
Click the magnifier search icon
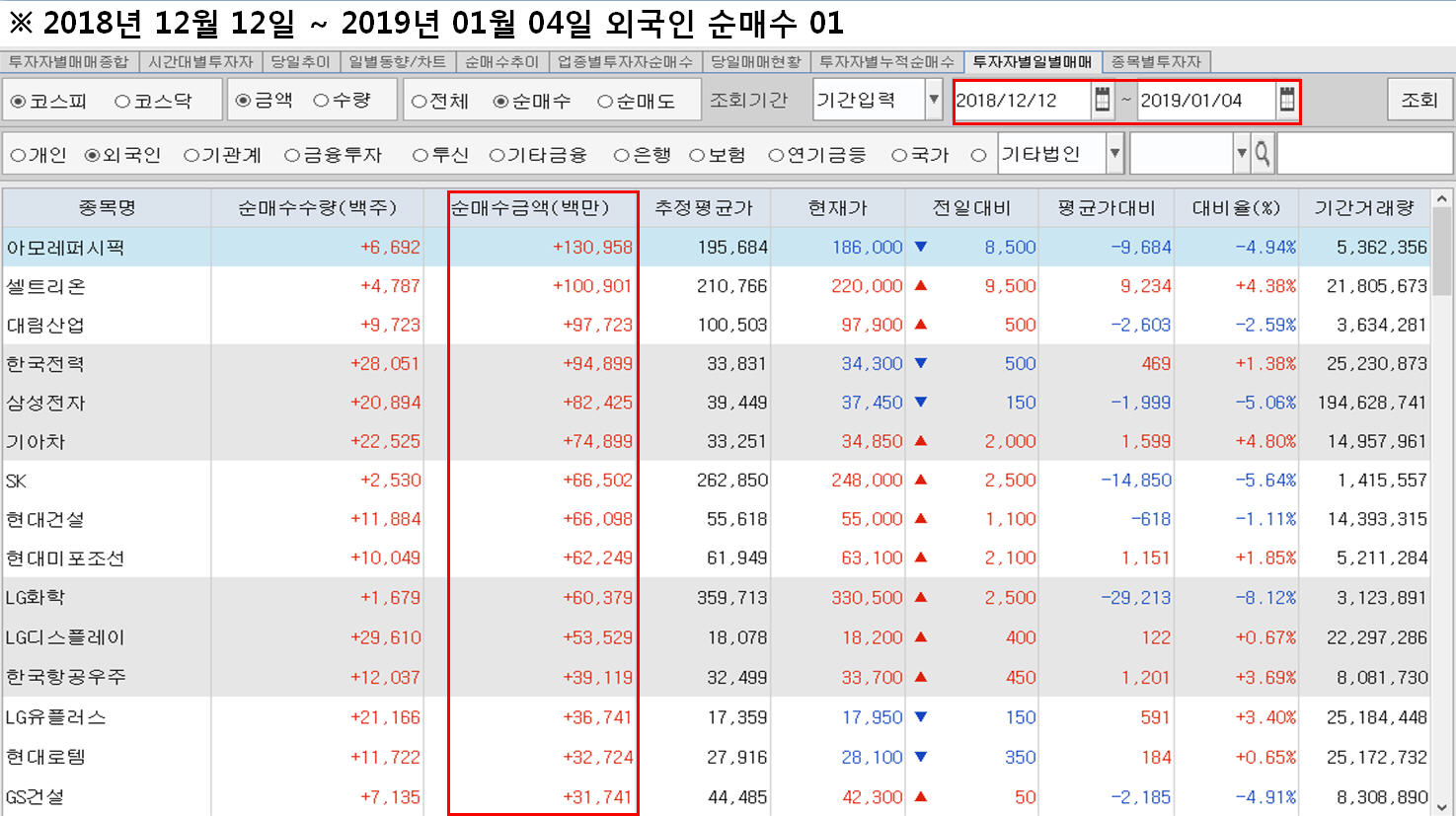click(x=1263, y=154)
